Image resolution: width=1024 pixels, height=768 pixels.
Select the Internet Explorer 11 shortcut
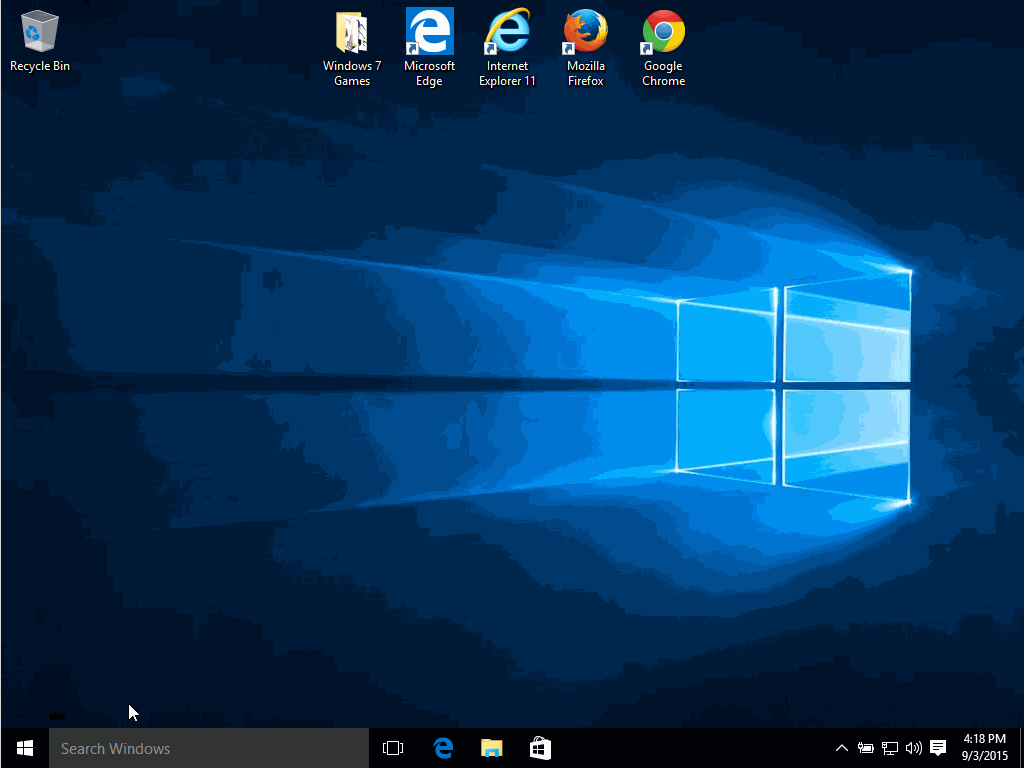(x=507, y=48)
